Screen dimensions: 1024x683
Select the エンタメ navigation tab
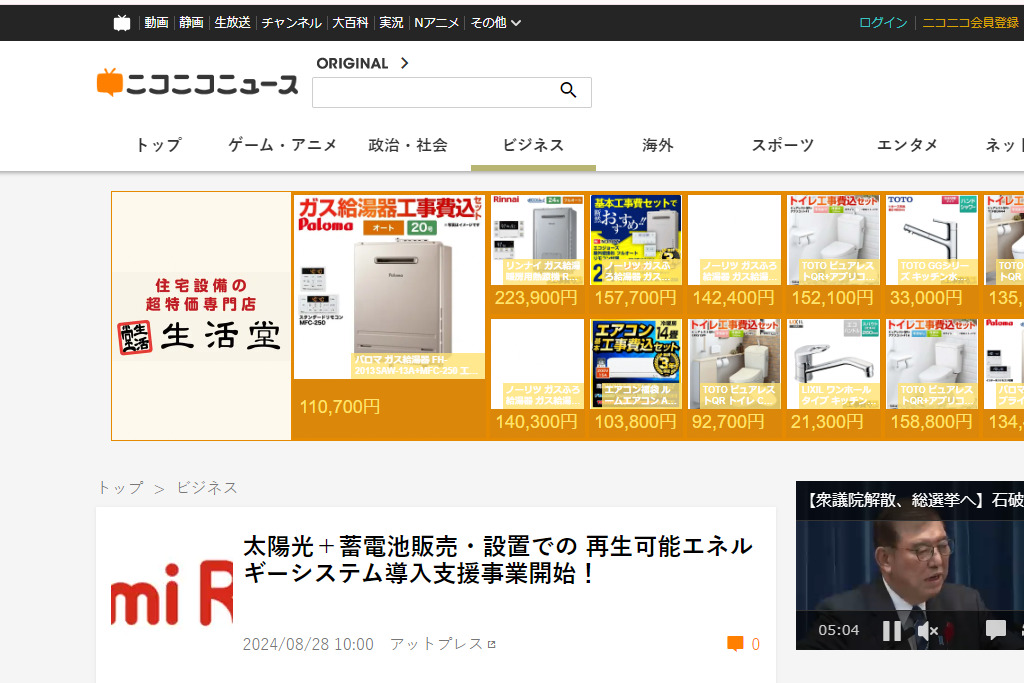(908, 145)
